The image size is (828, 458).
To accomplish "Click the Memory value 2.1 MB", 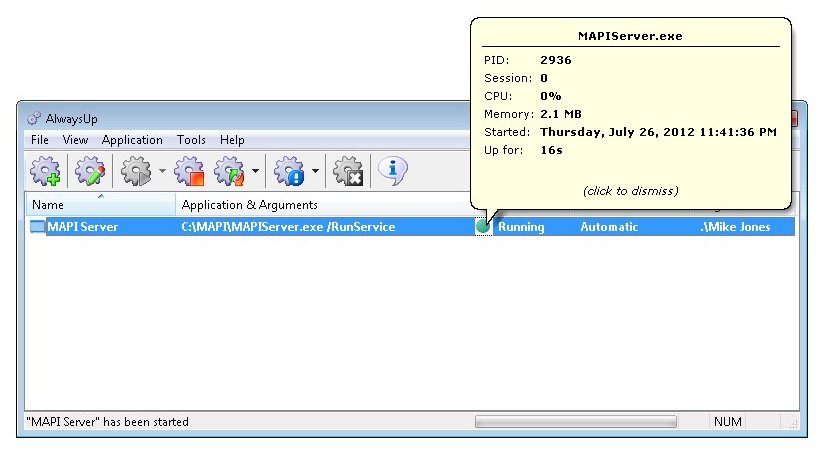I will [x=561, y=114].
